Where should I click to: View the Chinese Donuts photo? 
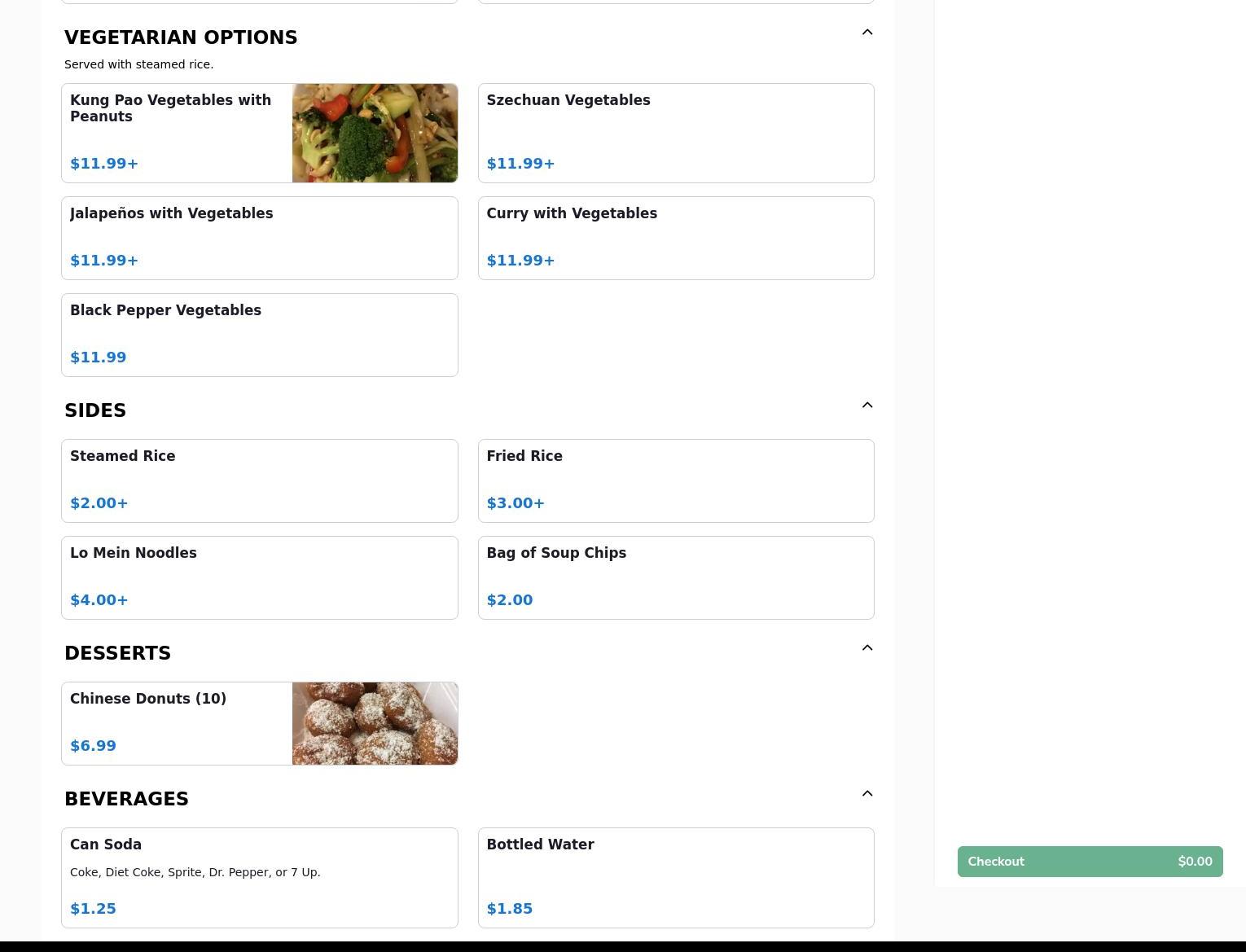pyautogui.click(x=375, y=723)
